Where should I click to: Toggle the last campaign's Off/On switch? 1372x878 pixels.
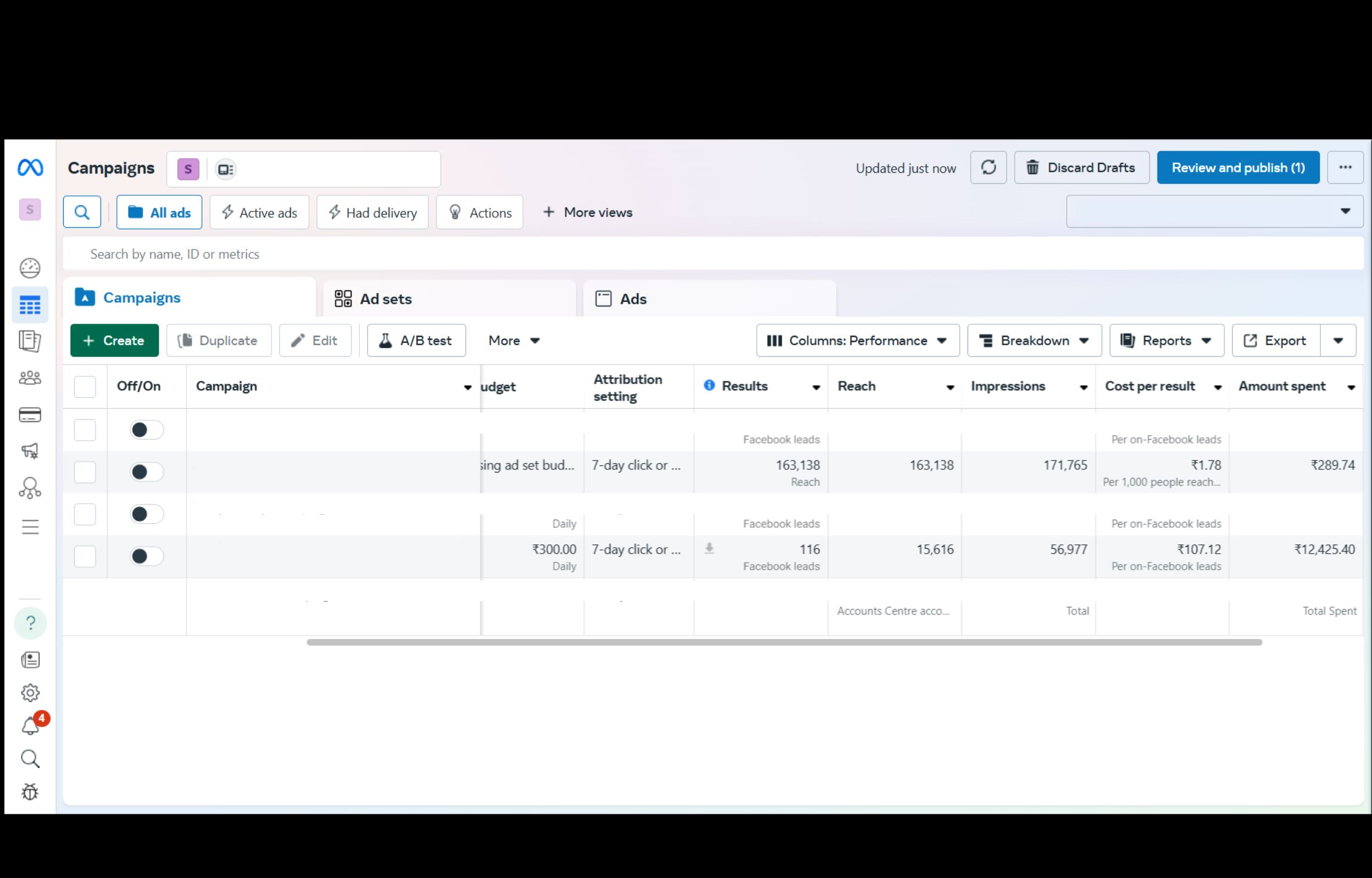click(x=147, y=556)
